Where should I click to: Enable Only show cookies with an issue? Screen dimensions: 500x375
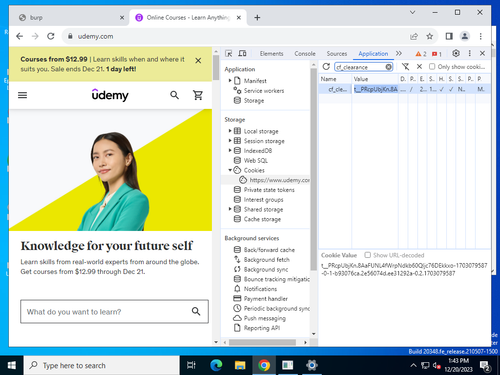pyautogui.click(x=432, y=67)
